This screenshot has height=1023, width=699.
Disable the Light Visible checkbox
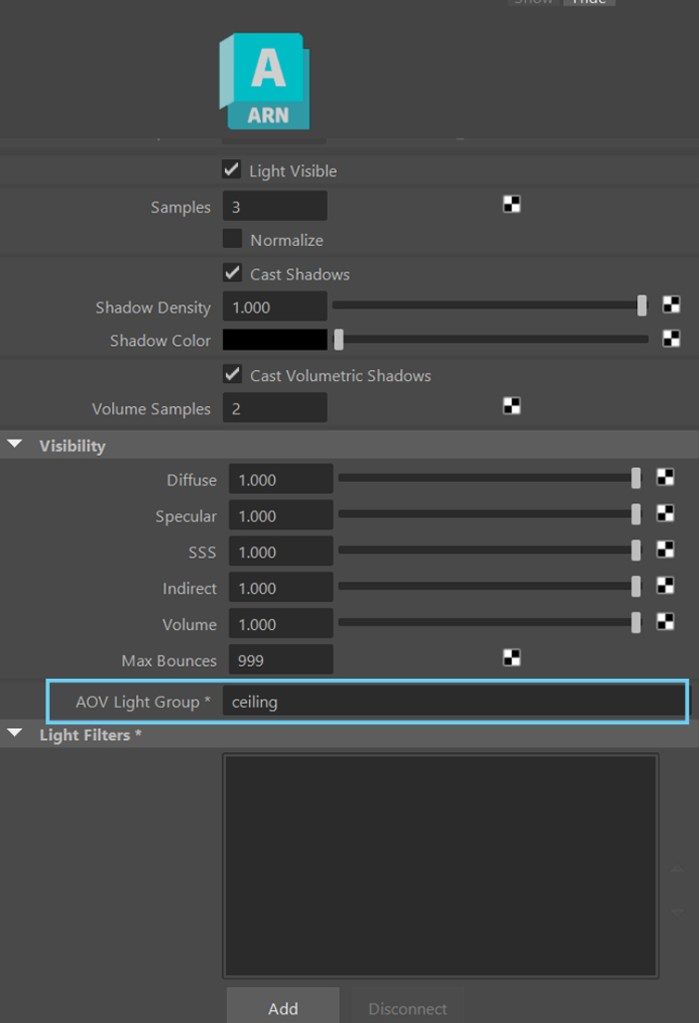point(232,170)
